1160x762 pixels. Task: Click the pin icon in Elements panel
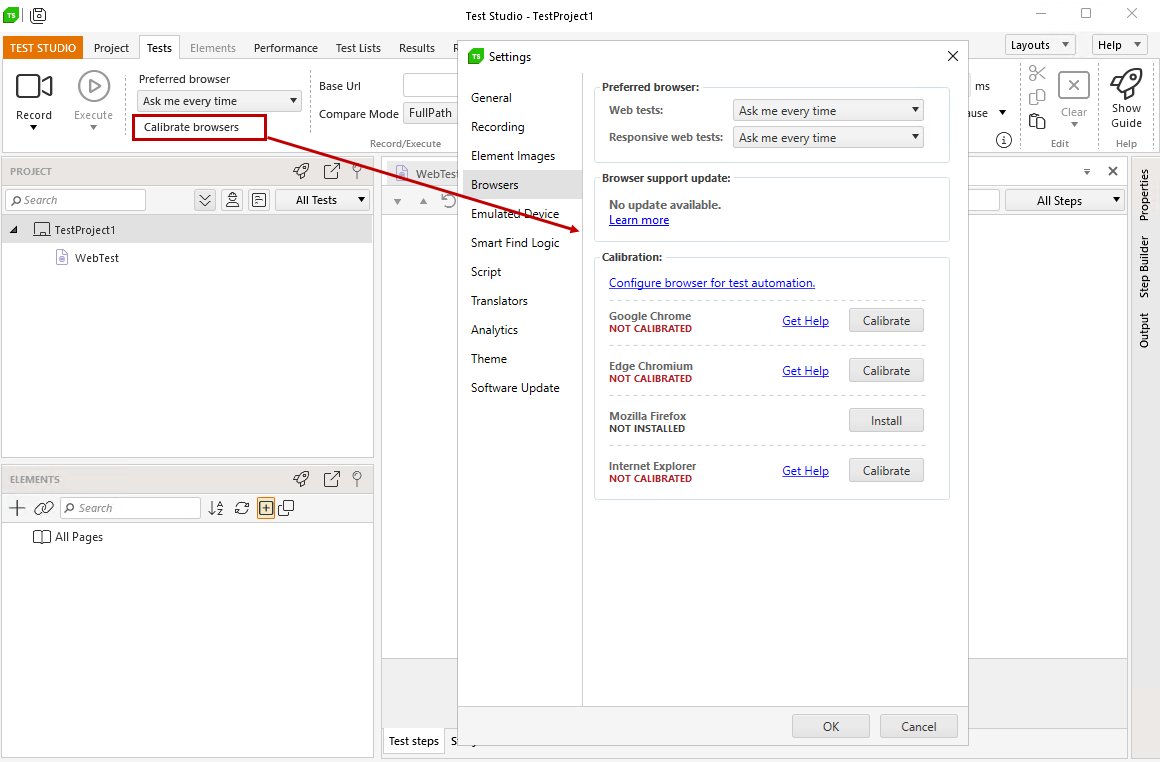[357, 479]
